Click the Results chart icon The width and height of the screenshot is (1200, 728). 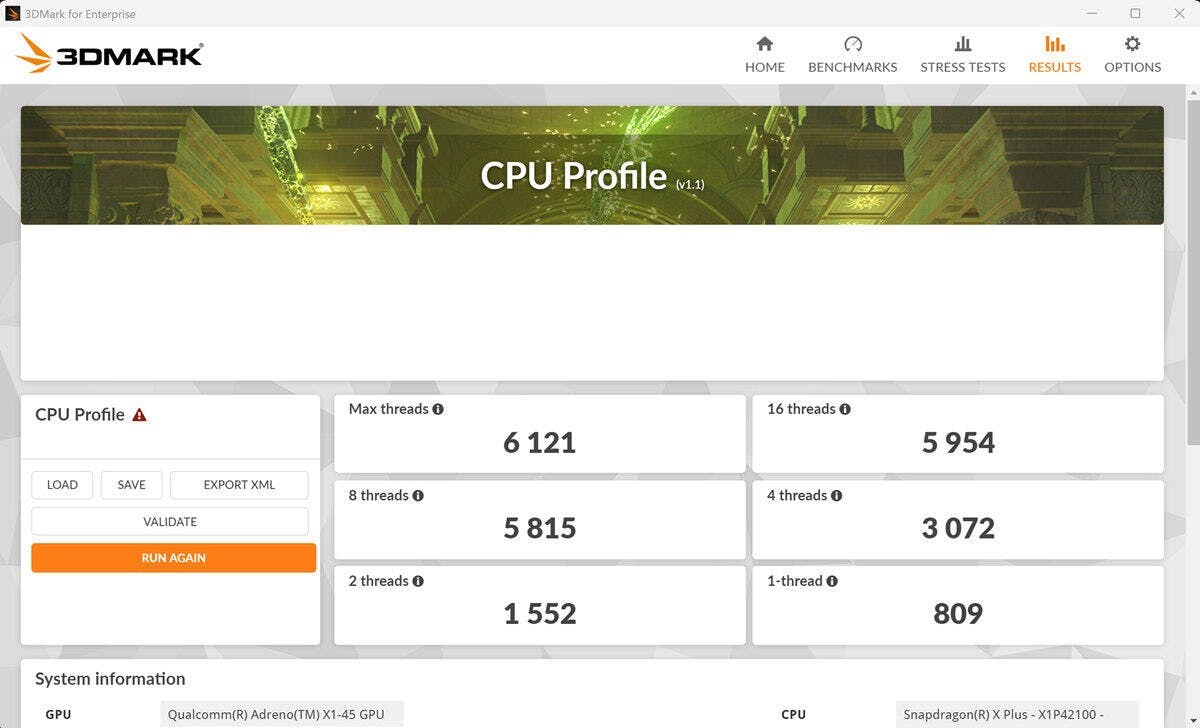(x=1055, y=44)
